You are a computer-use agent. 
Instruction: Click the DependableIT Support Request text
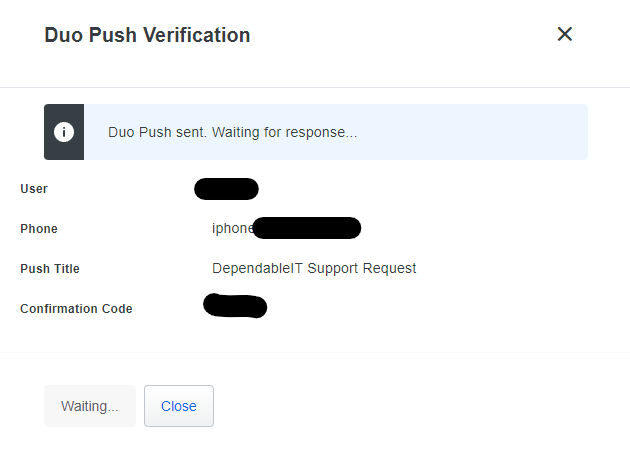(314, 268)
